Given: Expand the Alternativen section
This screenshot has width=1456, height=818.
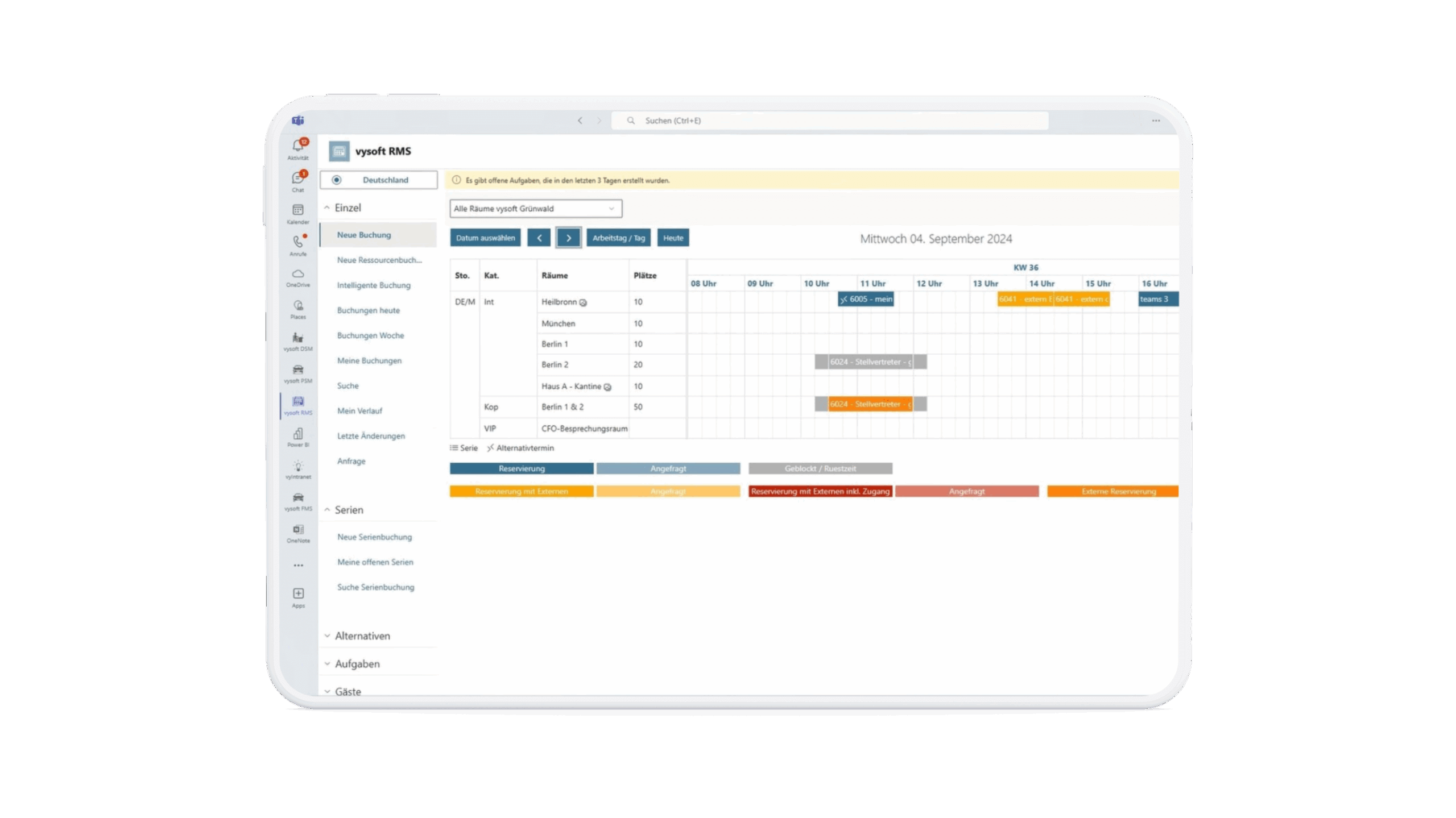Looking at the screenshot, I should [x=327, y=636].
